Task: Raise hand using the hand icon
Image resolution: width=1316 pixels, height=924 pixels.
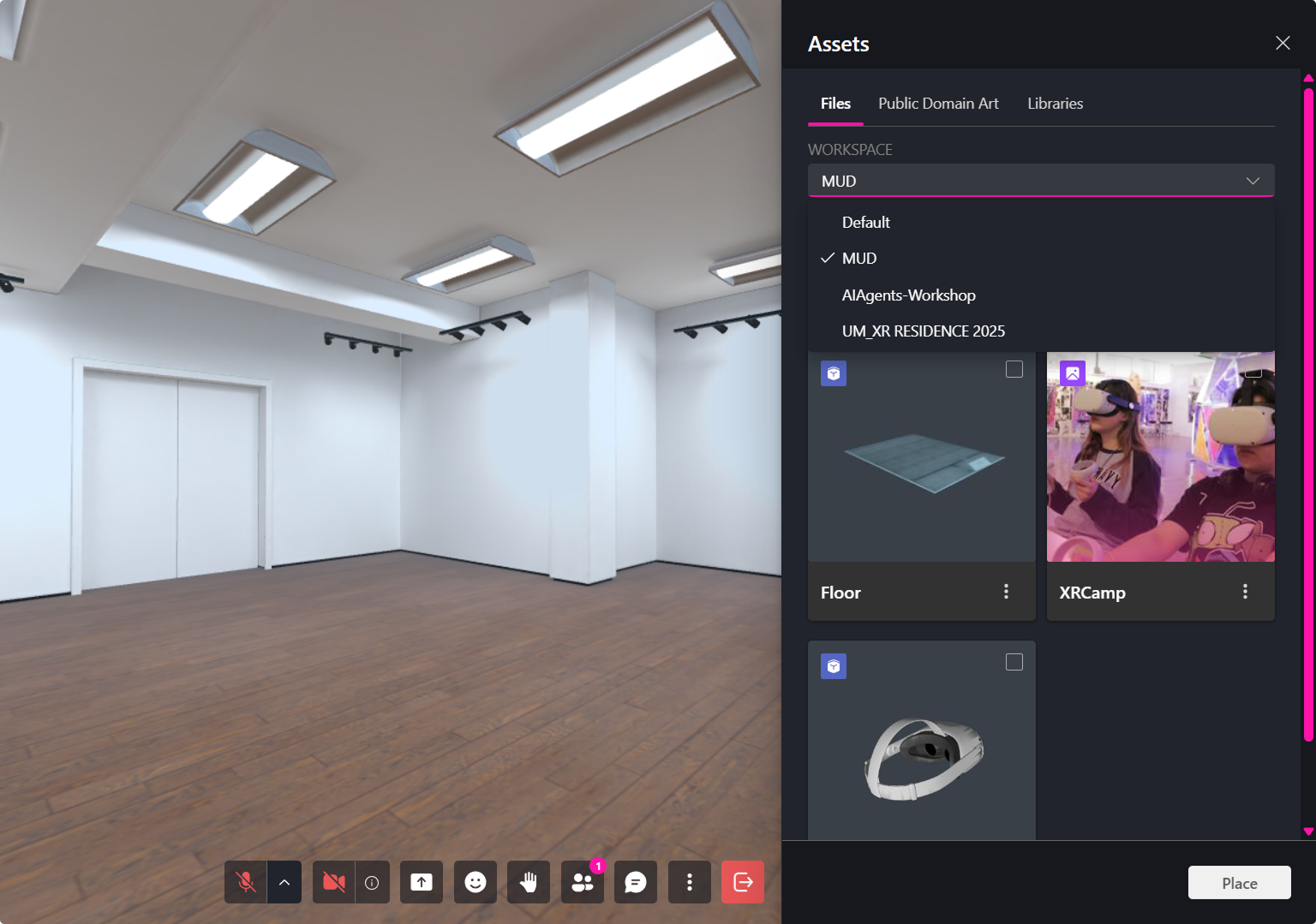Action: click(x=529, y=882)
